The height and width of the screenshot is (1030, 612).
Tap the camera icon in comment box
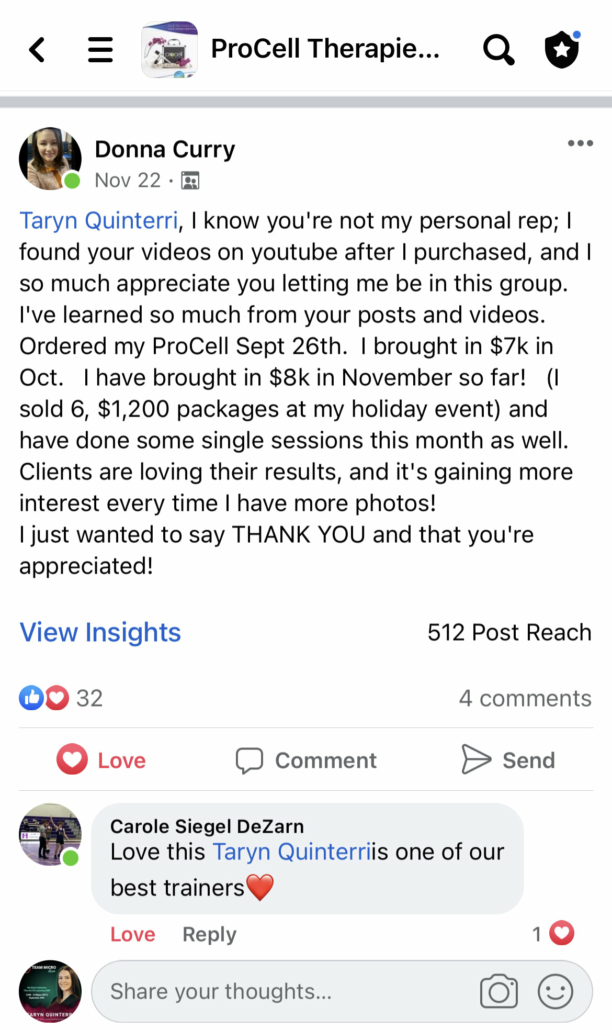point(498,991)
